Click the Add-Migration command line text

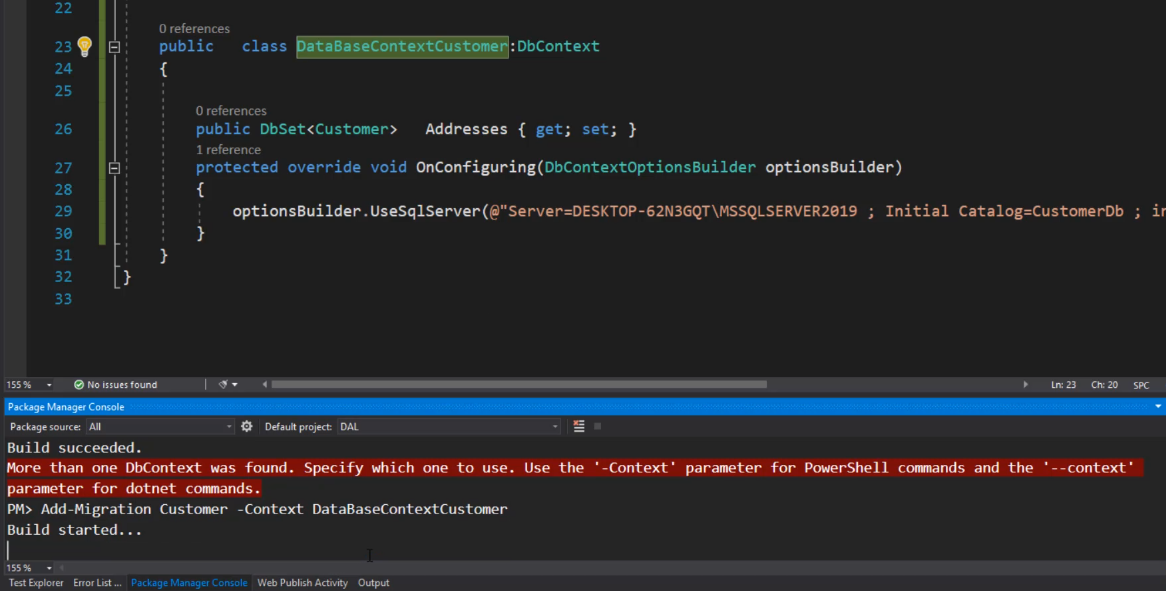click(x=274, y=509)
